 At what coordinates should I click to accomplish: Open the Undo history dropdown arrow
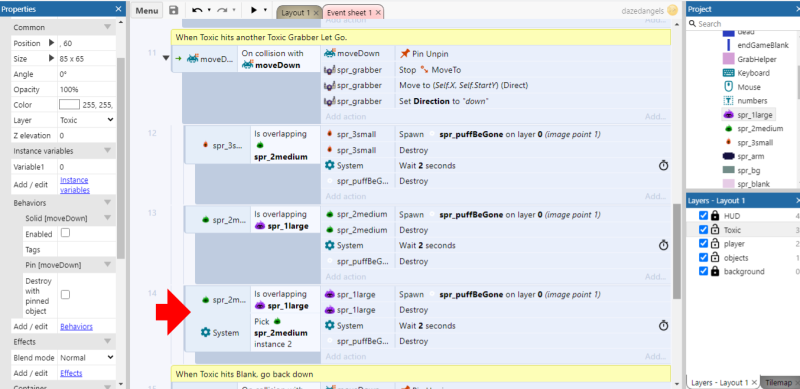coord(209,10)
